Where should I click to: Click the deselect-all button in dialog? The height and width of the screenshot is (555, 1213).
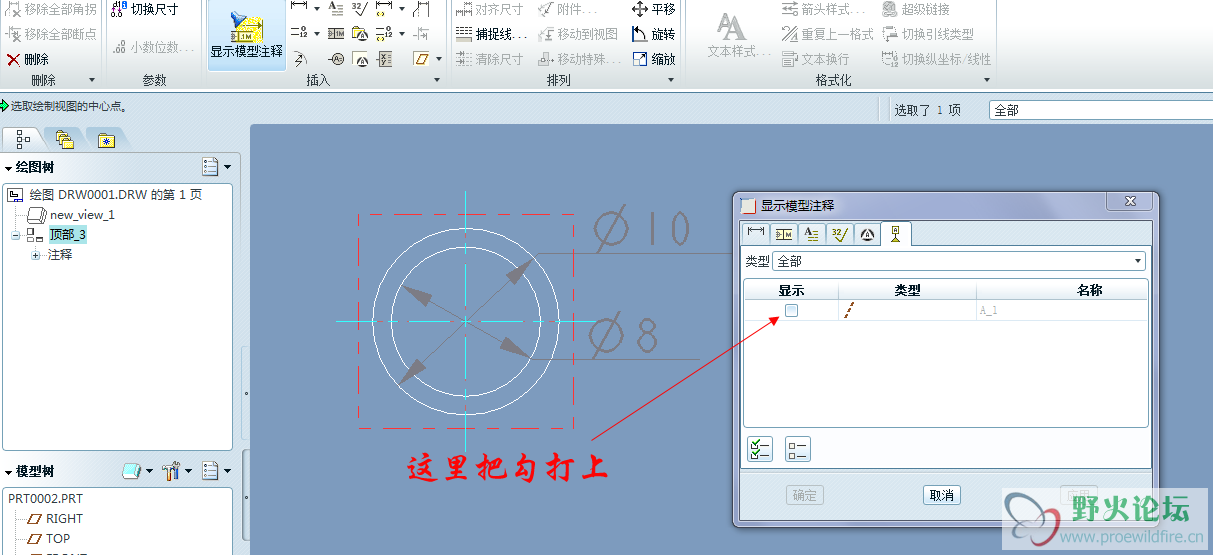point(798,450)
